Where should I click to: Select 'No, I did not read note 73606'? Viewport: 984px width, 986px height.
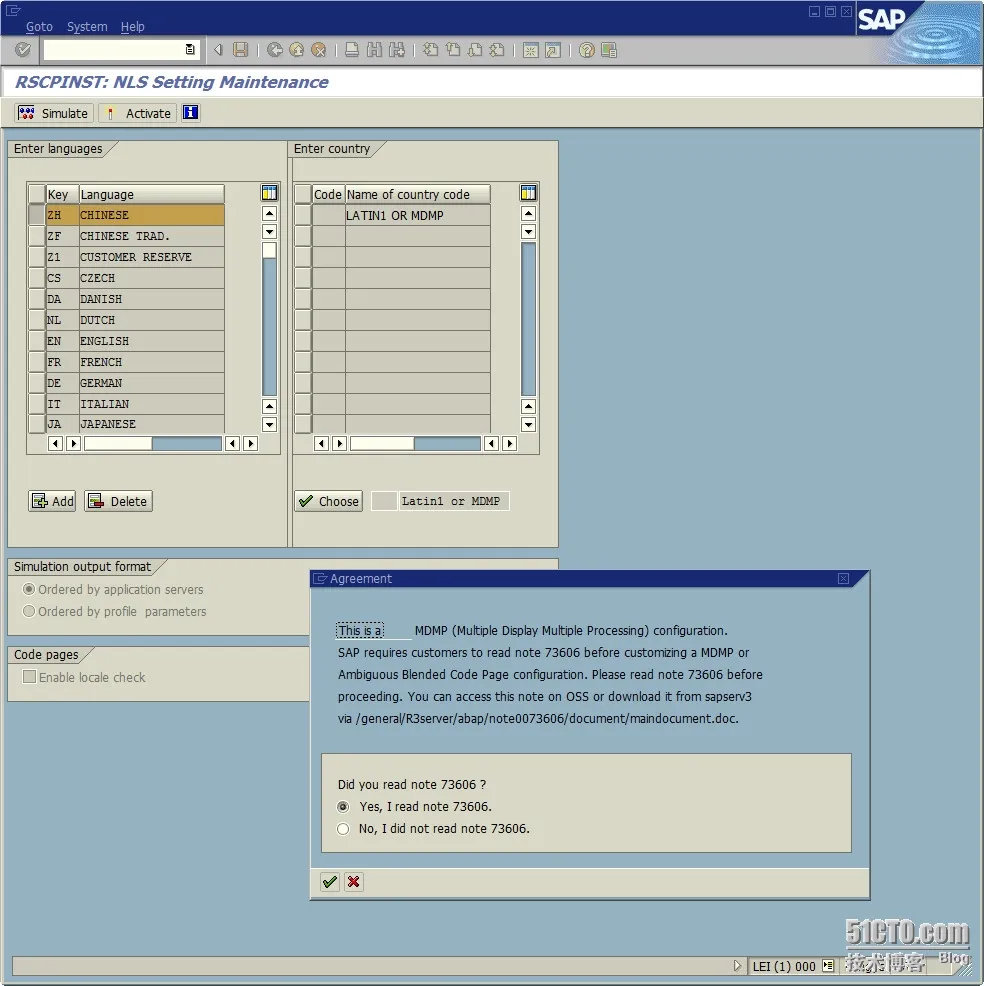[343, 829]
